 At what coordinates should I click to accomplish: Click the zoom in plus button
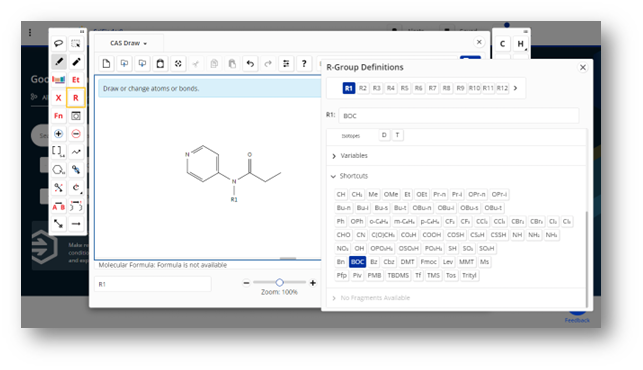click(313, 283)
